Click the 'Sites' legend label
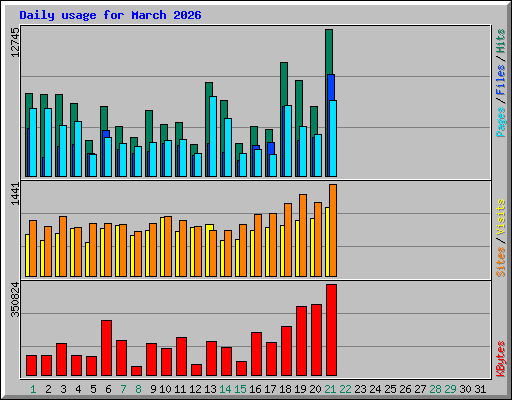 click(x=500, y=262)
